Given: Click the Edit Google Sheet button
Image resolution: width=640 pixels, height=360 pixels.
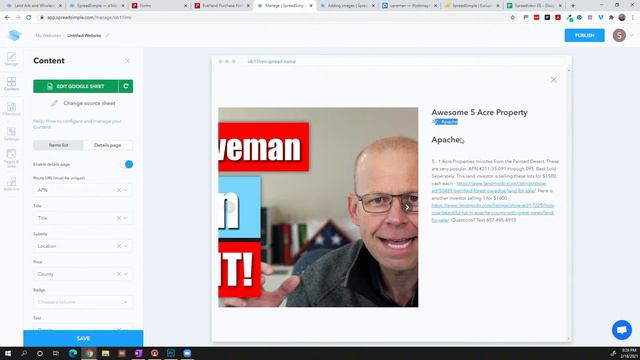Looking at the screenshot, I should click(76, 86).
